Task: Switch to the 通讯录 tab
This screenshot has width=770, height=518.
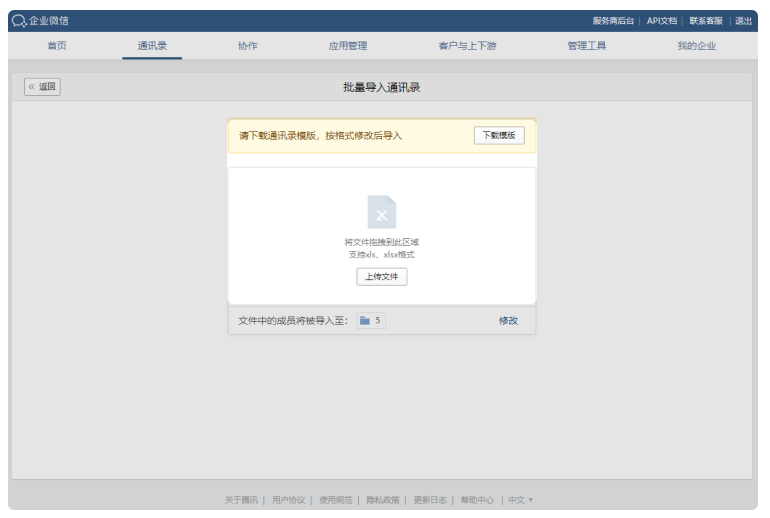Action: 152,46
